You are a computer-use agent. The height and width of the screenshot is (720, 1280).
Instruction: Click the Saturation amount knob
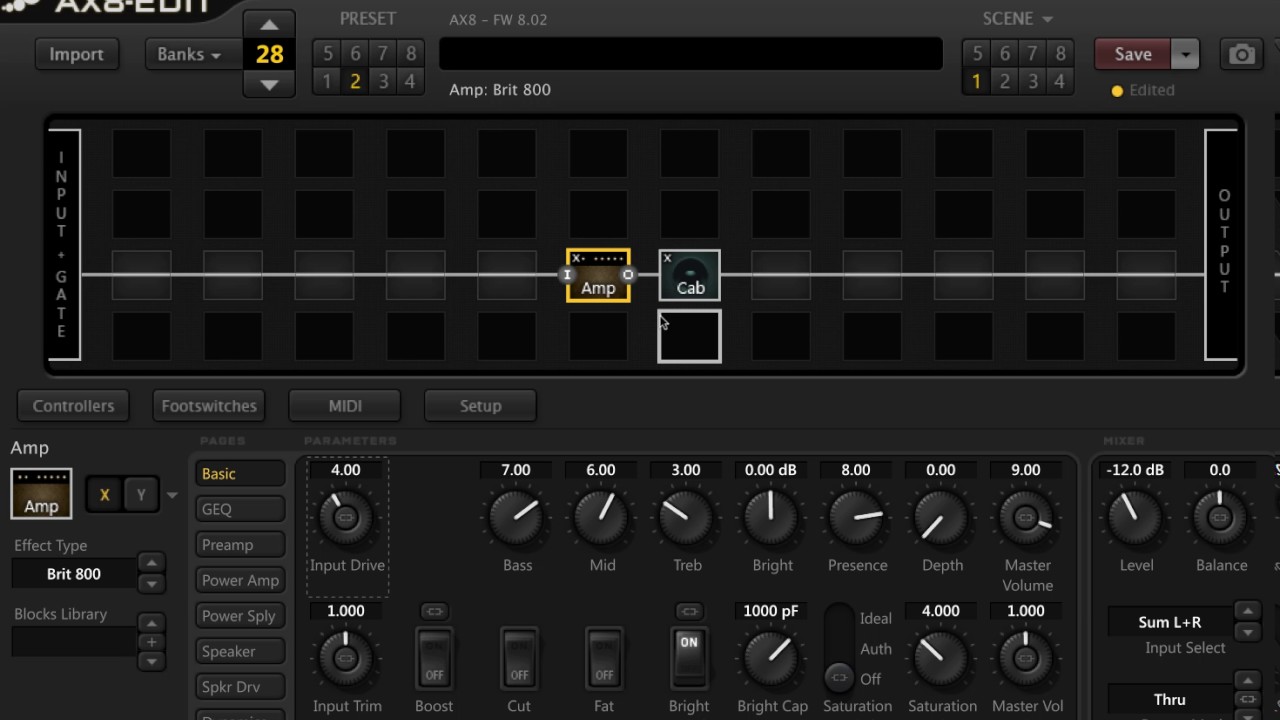(942, 658)
